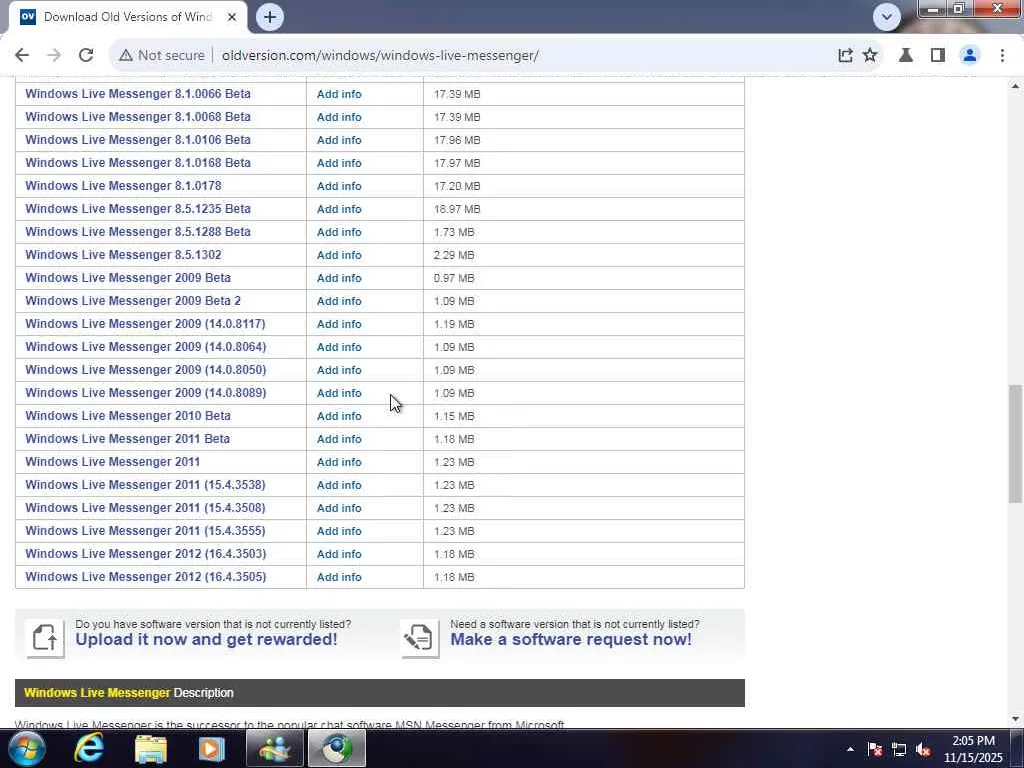The image size is (1024, 768).
Task: Open Action Center flag icon
Action: tap(875, 749)
